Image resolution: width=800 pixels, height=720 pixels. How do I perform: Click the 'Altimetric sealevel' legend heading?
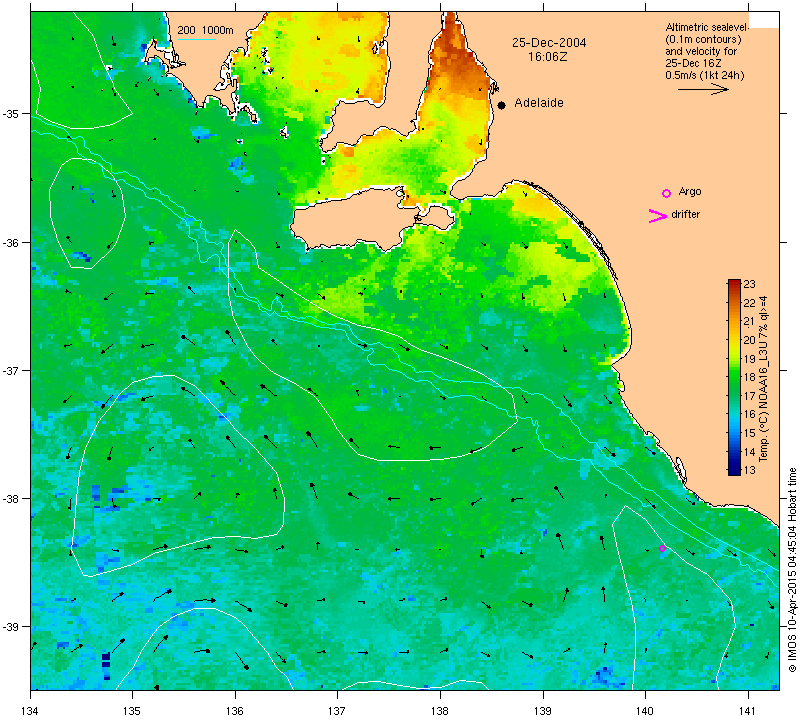[707, 27]
